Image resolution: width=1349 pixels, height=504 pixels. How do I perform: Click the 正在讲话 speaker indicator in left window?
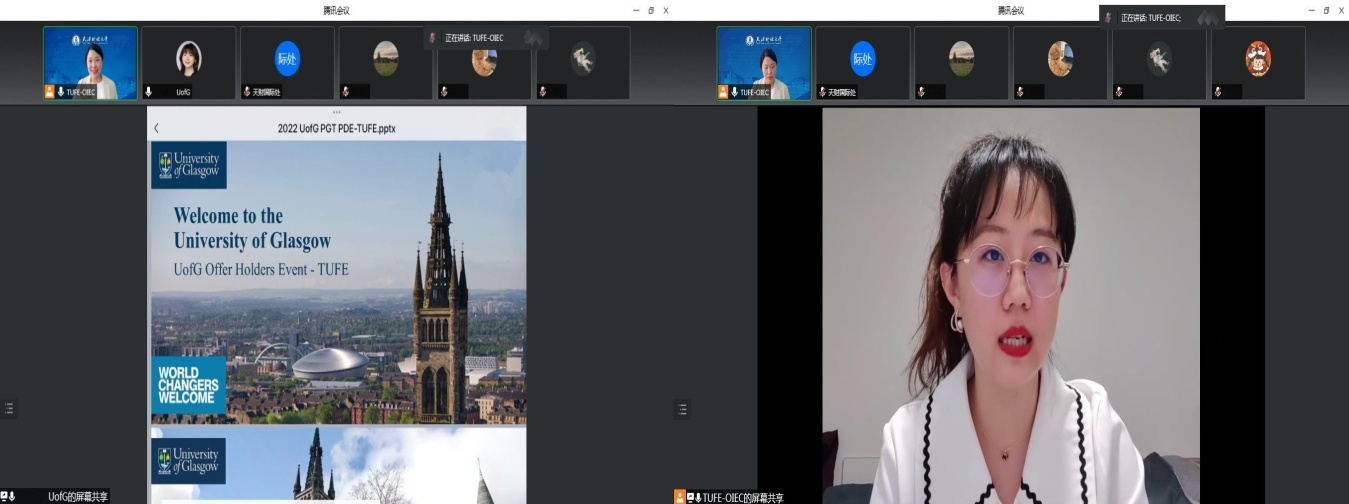coord(473,38)
